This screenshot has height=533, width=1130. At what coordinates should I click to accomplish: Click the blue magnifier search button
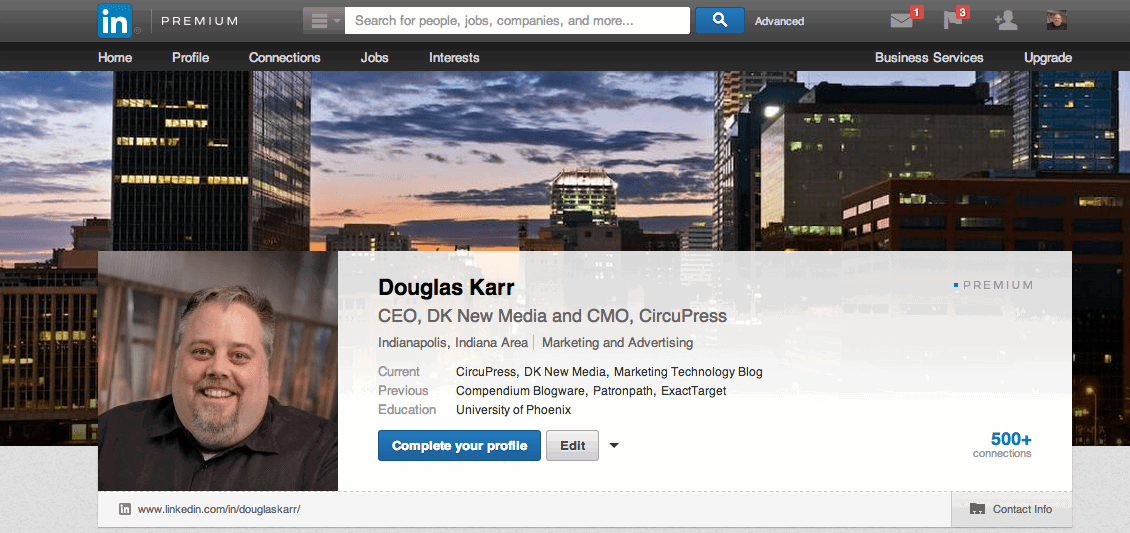click(x=719, y=21)
